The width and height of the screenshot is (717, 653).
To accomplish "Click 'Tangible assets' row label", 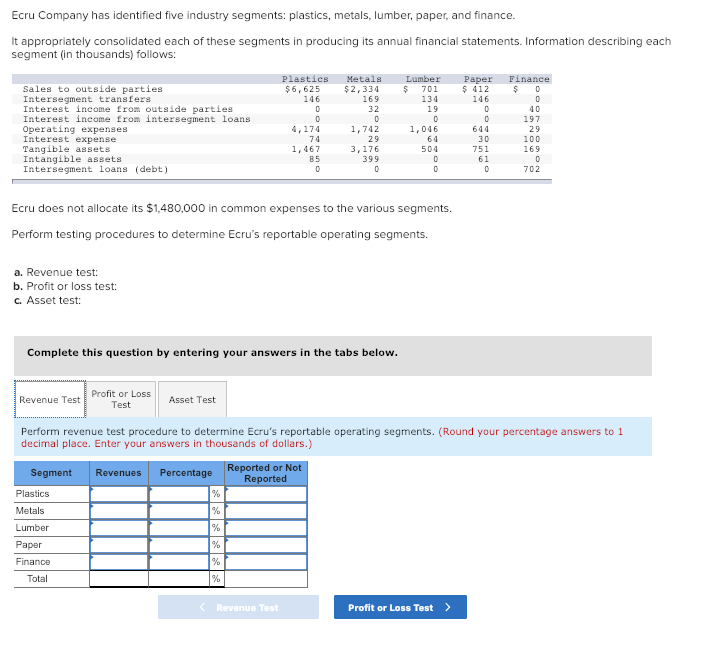I will [x=67, y=150].
